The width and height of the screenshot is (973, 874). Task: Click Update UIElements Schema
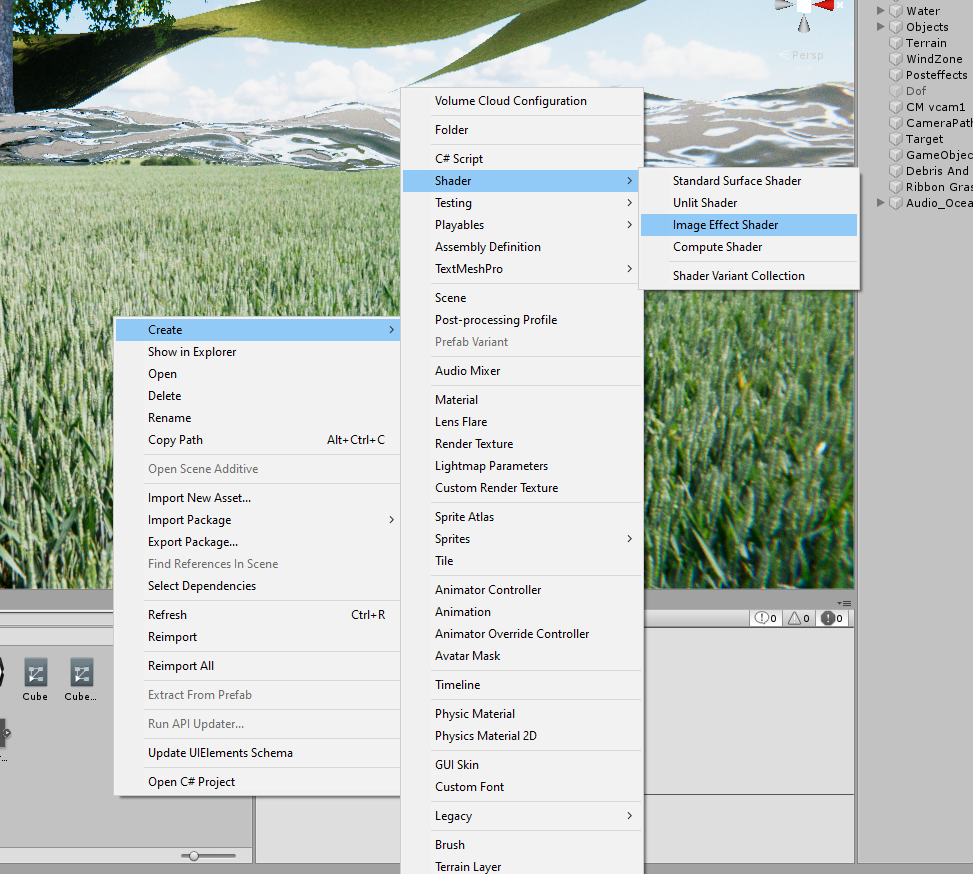219,753
